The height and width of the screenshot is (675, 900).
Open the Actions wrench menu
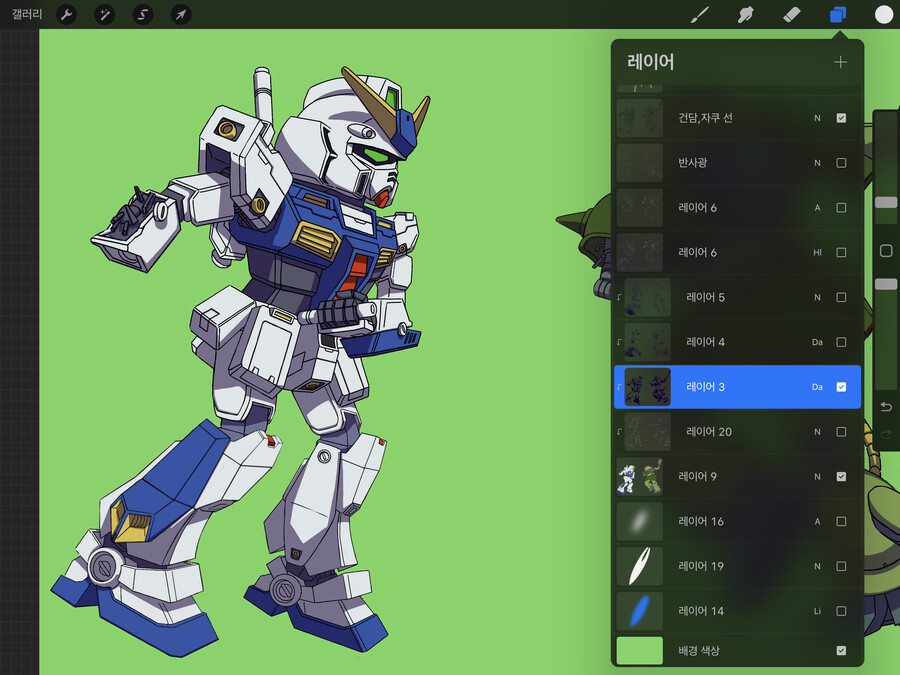[x=67, y=14]
